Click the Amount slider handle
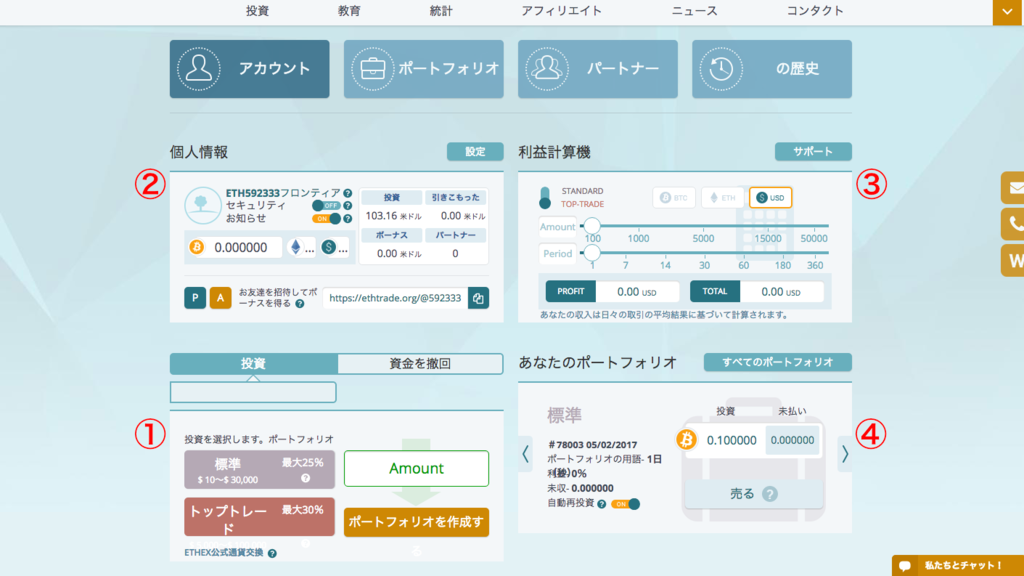The image size is (1024, 576). click(x=592, y=226)
